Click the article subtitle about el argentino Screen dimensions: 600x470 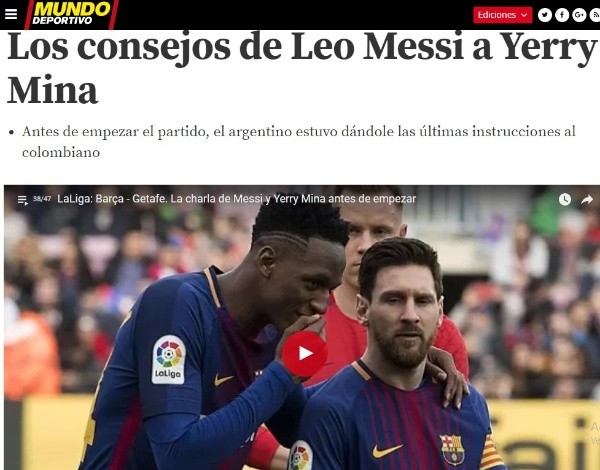tap(299, 142)
